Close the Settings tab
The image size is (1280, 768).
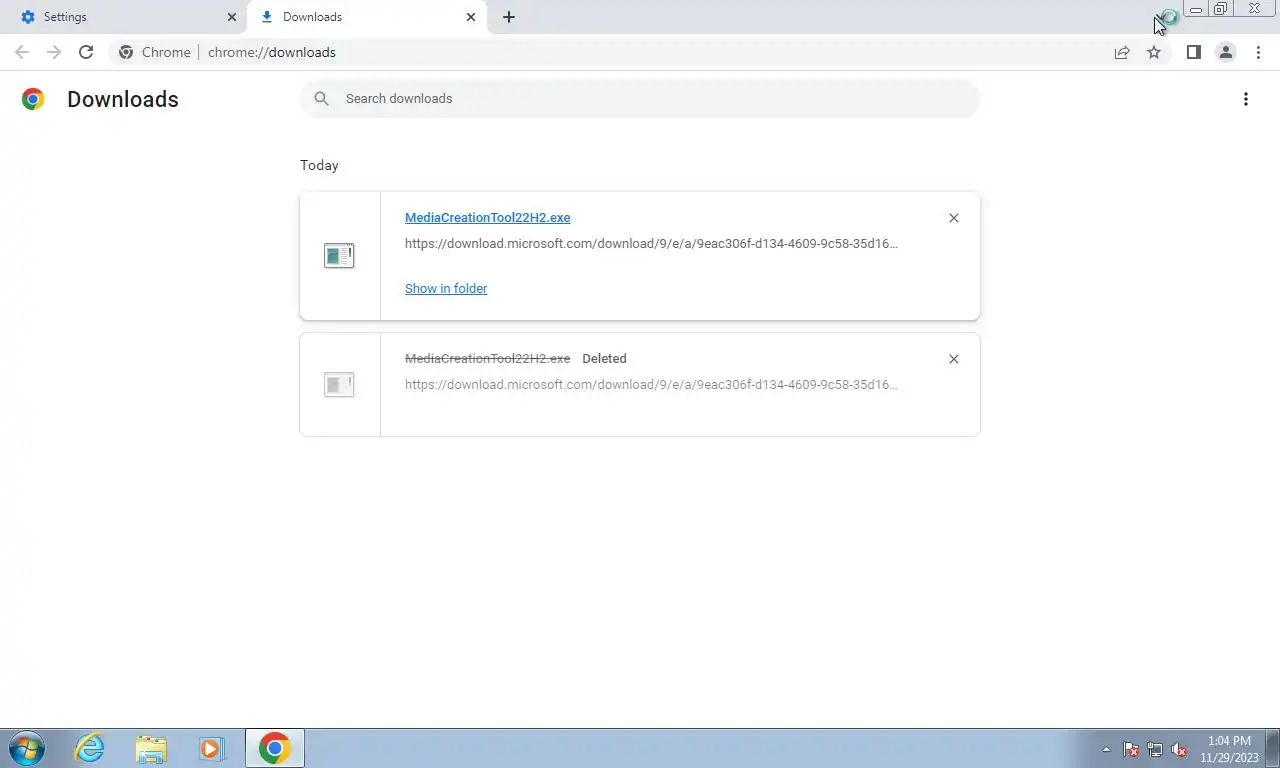click(x=232, y=17)
